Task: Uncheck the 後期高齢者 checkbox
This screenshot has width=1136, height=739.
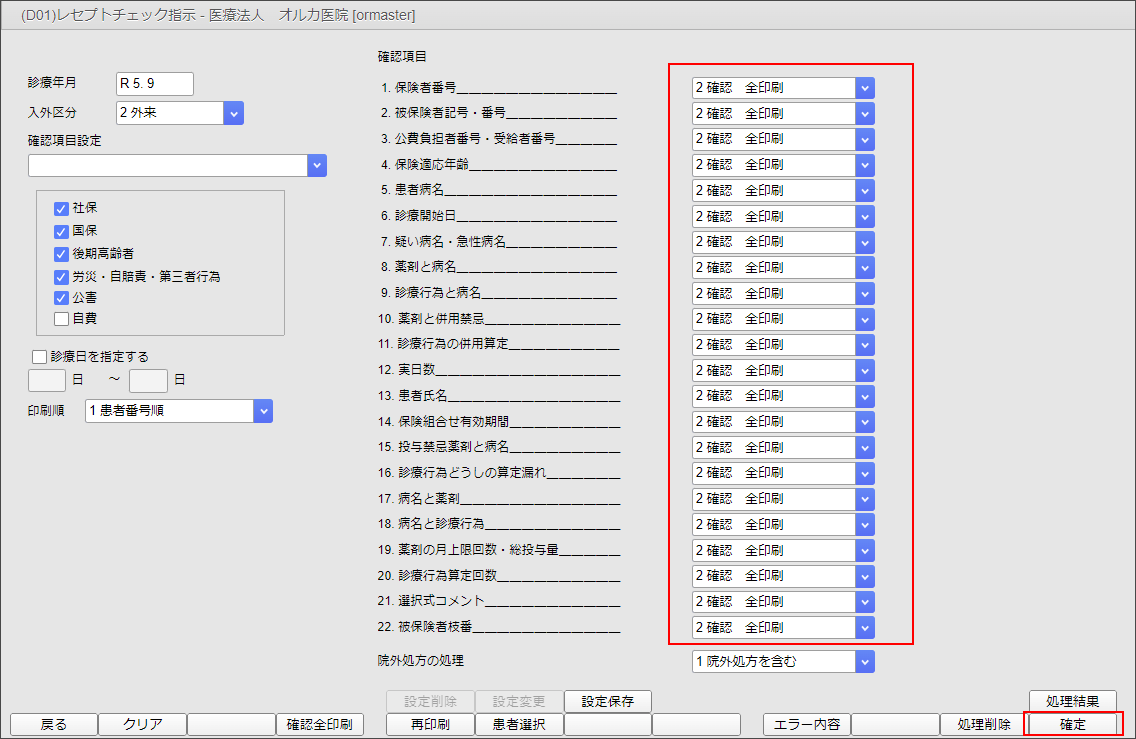Action: 61,254
